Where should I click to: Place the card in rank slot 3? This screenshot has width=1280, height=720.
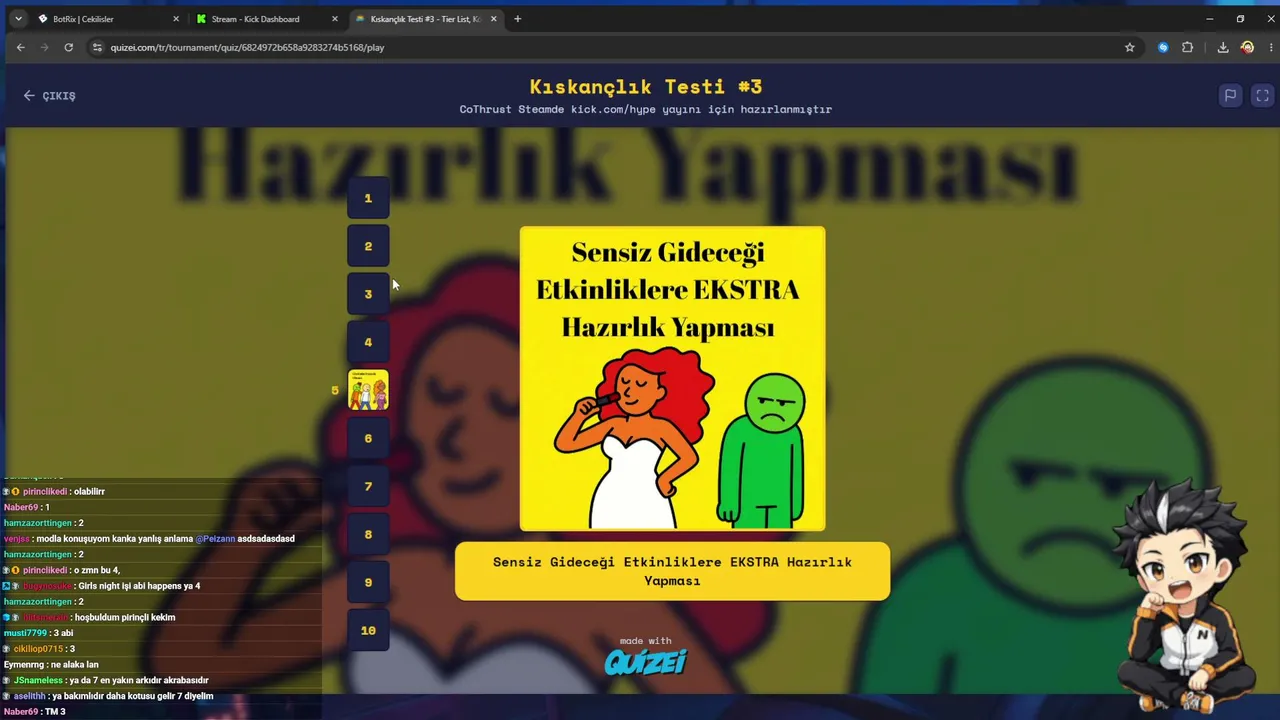pos(368,294)
